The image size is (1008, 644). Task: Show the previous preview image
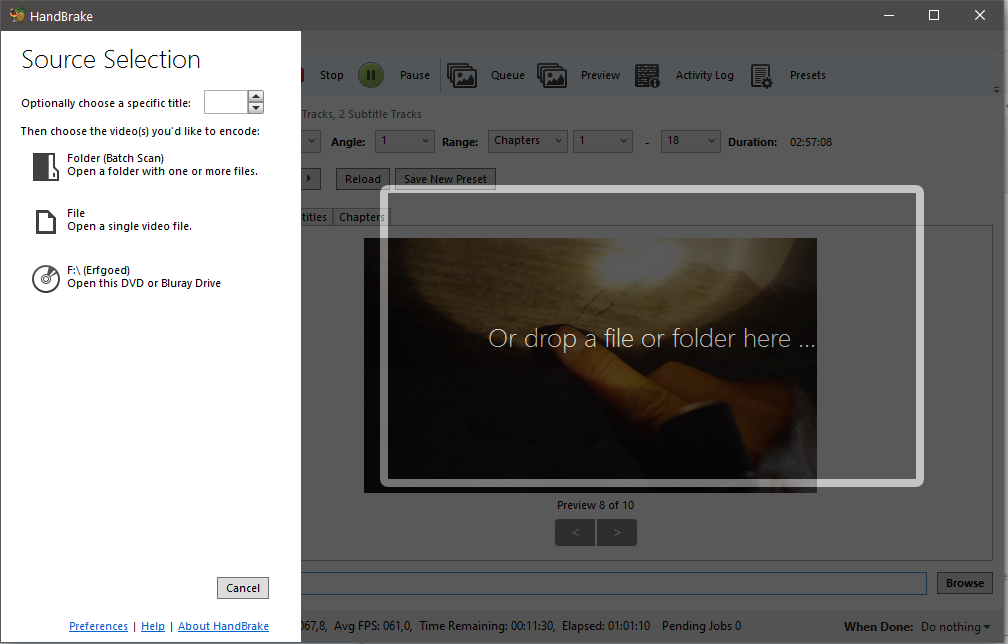pos(575,532)
